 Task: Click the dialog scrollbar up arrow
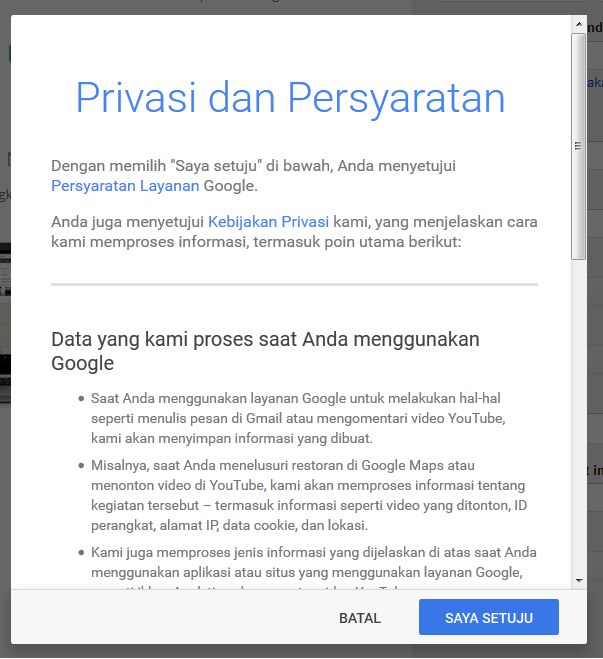click(579, 24)
